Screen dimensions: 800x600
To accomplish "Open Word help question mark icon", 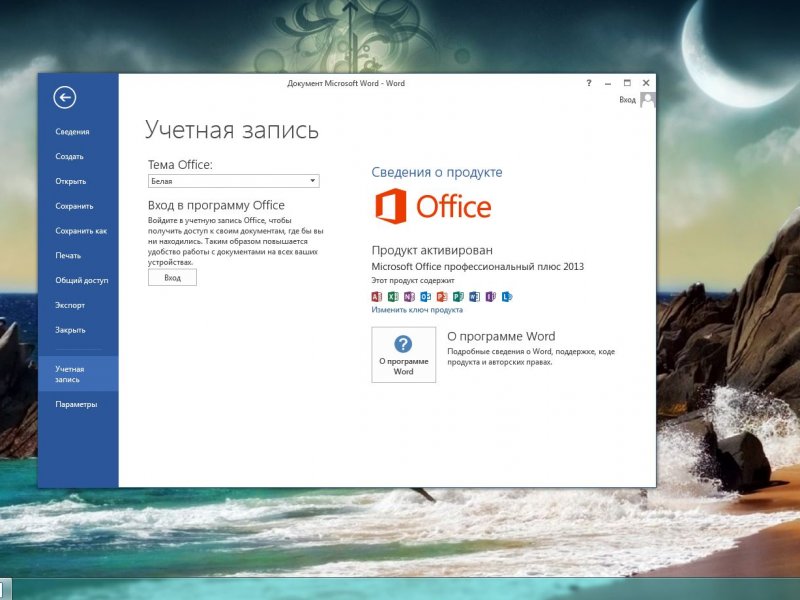I will (x=589, y=83).
